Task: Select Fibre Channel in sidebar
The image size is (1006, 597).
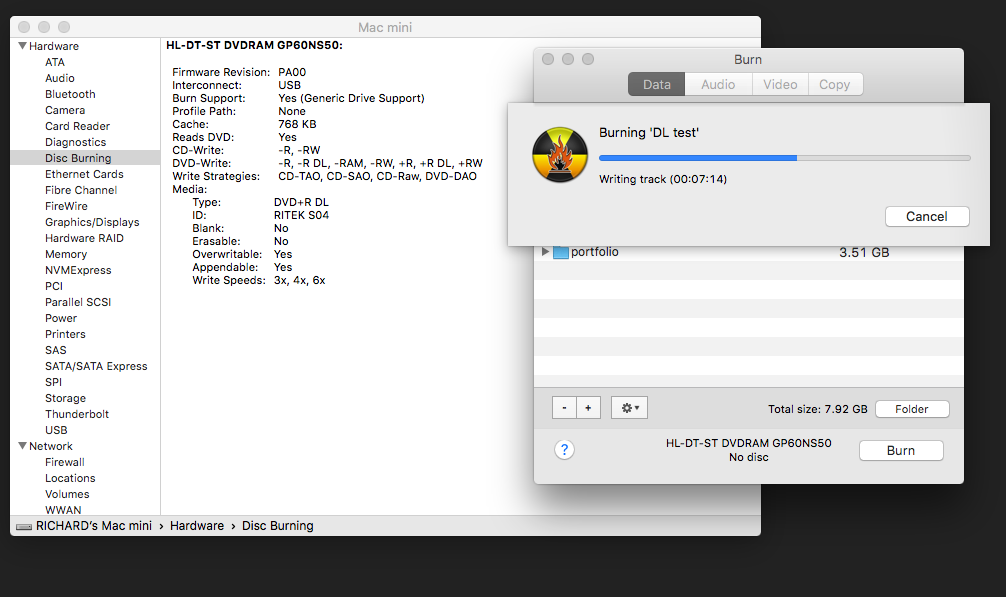Action: (81, 190)
